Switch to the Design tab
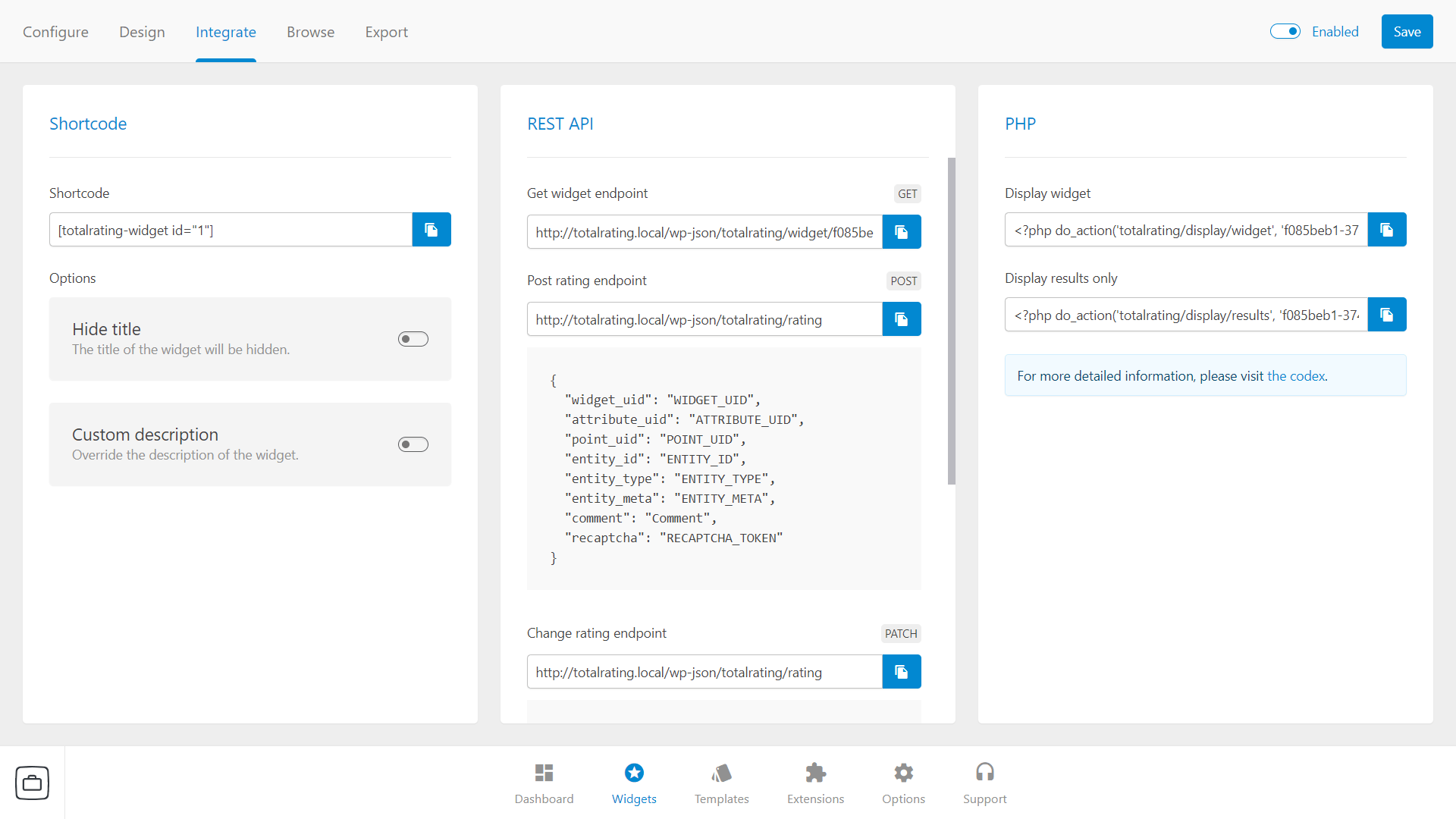 (x=142, y=32)
